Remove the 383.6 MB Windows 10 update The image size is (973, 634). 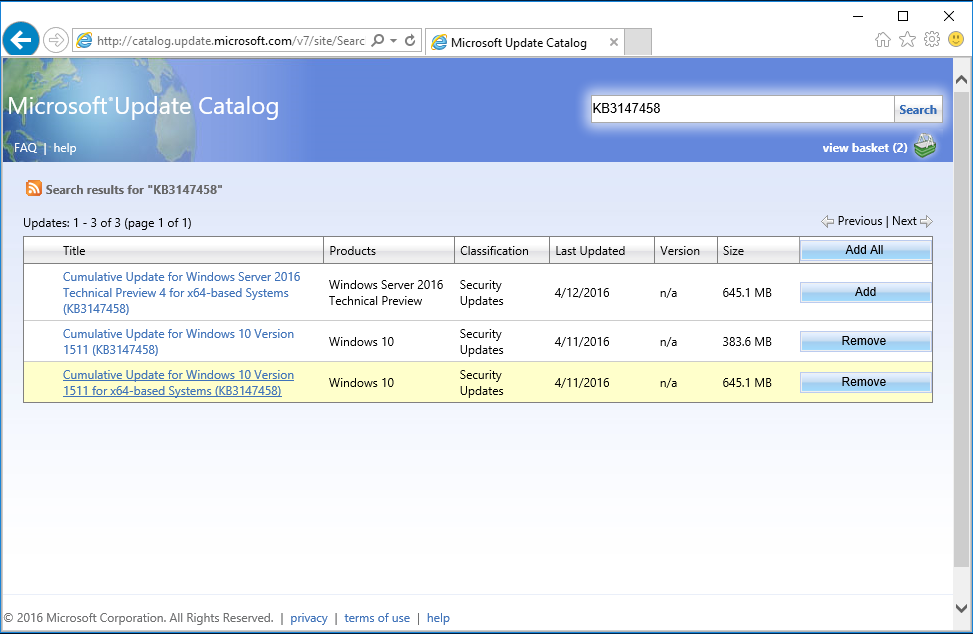pos(865,341)
